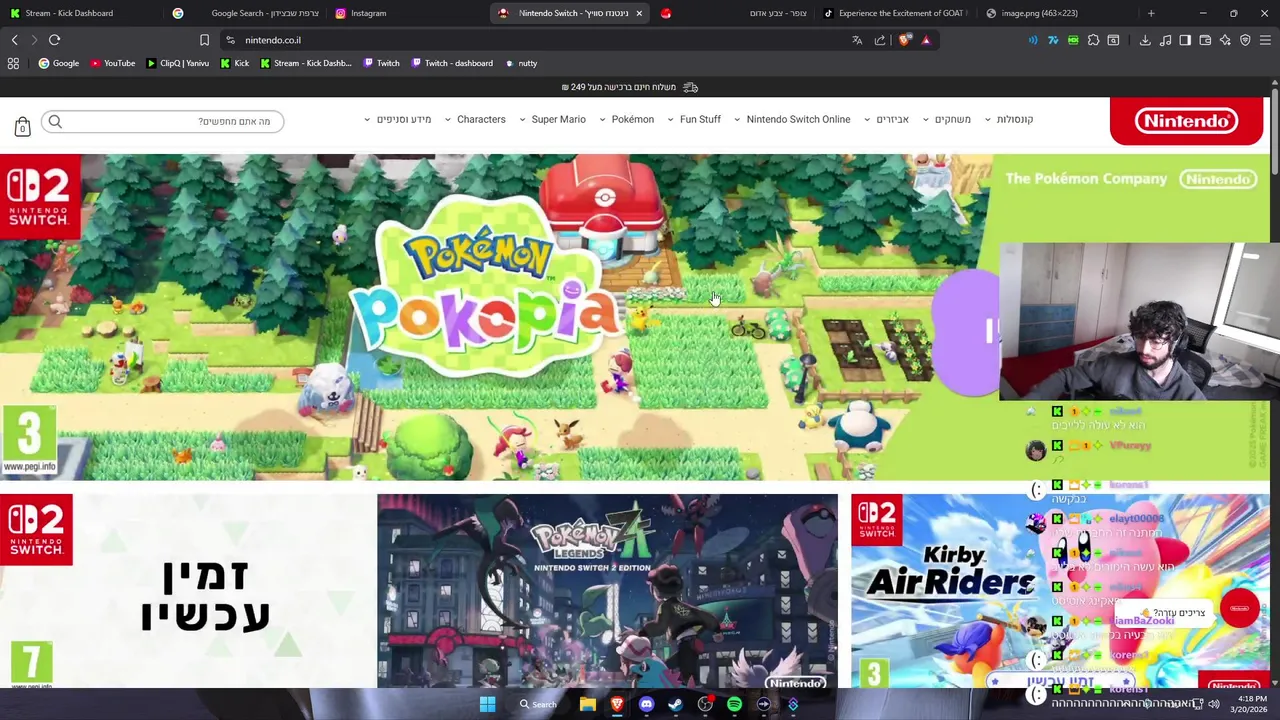Switch to the צופר - צבע אדום tab
1280x720 pixels.
point(733,13)
